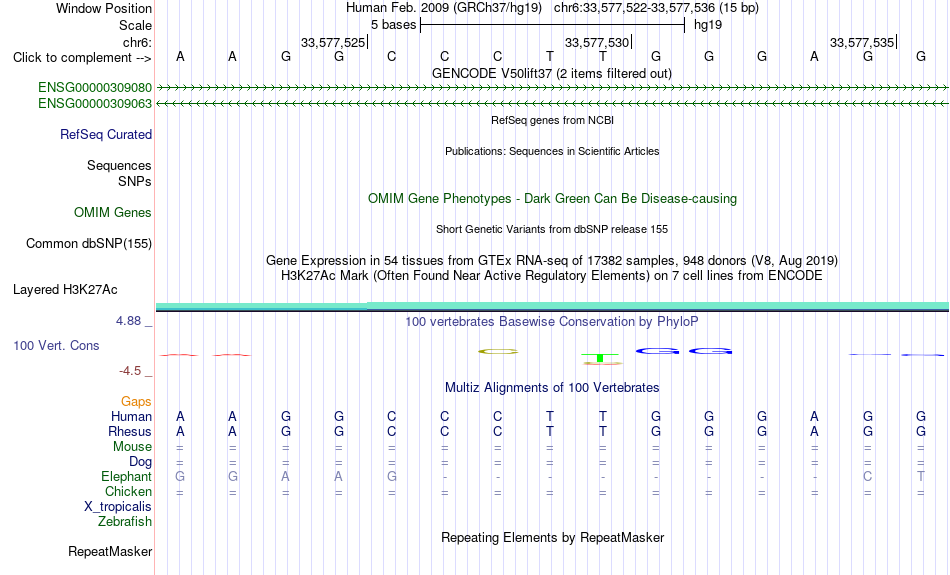950x575 pixels.
Task: Click the -4.5 conservation axis value
Action: pyautogui.click(x=130, y=371)
